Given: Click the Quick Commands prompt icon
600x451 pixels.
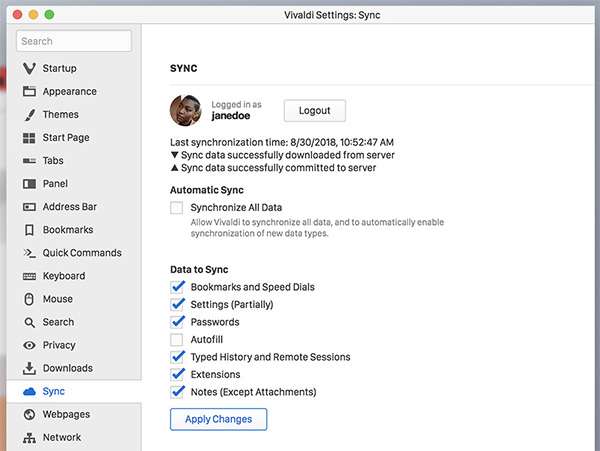Looking at the screenshot, I should [x=29, y=253].
